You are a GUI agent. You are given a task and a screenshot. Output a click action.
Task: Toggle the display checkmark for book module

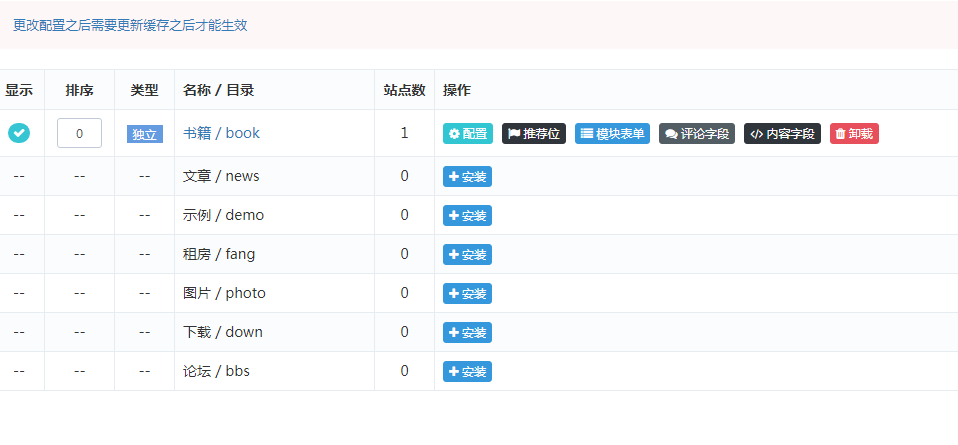(x=19, y=133)
